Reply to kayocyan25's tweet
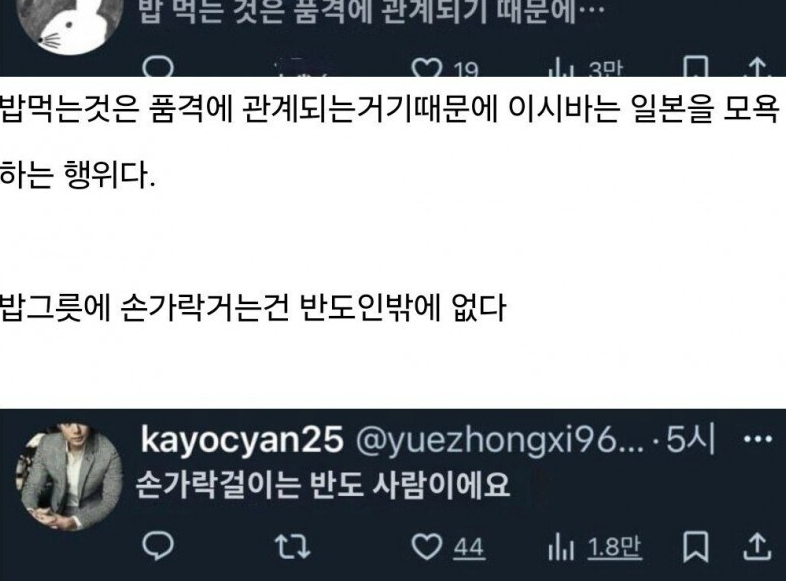 [158, 545]
